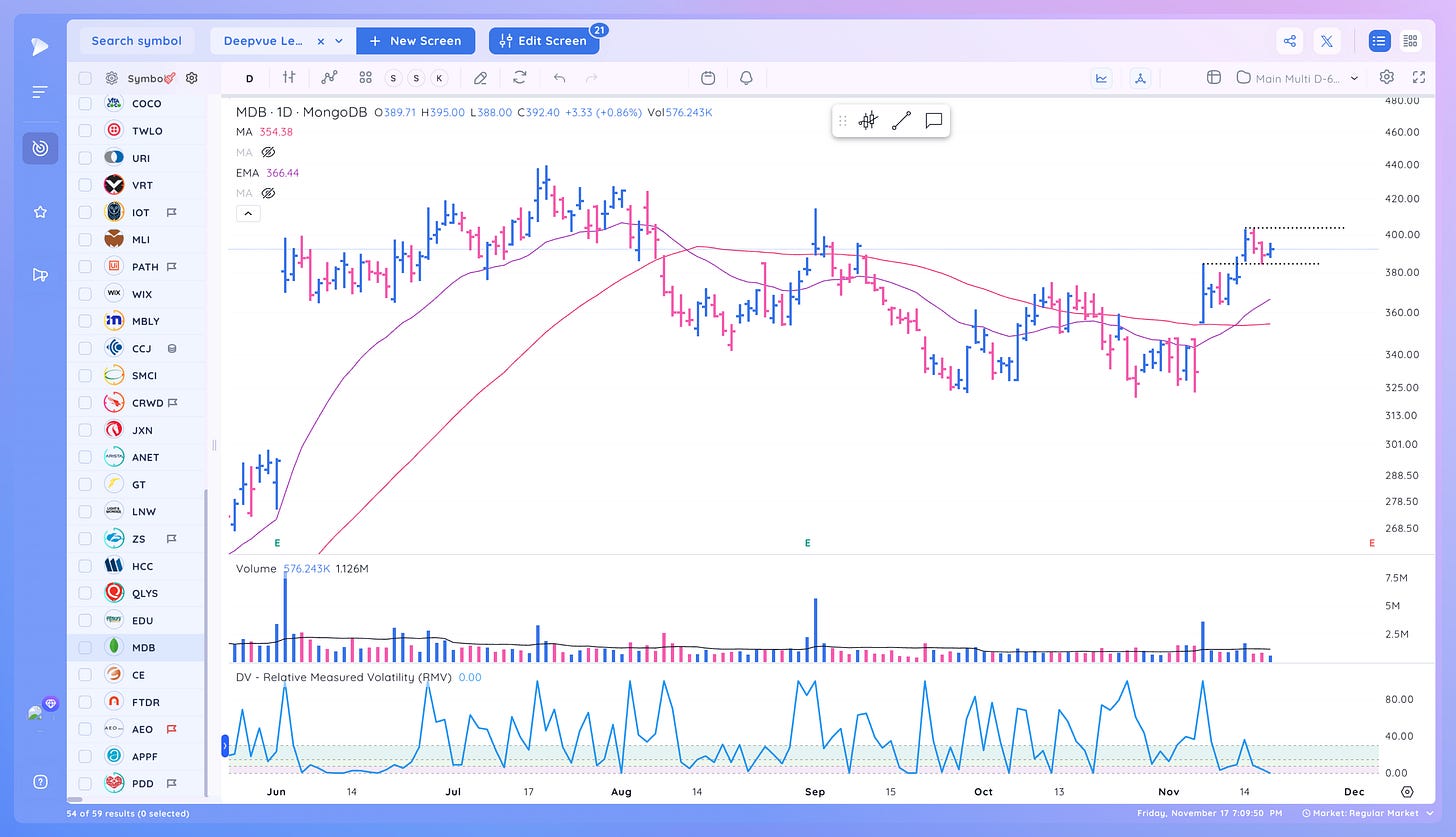This screenshot has width=1456, height=837.
Task: Check the checkbox beside VRT
Action: [85, 185]
